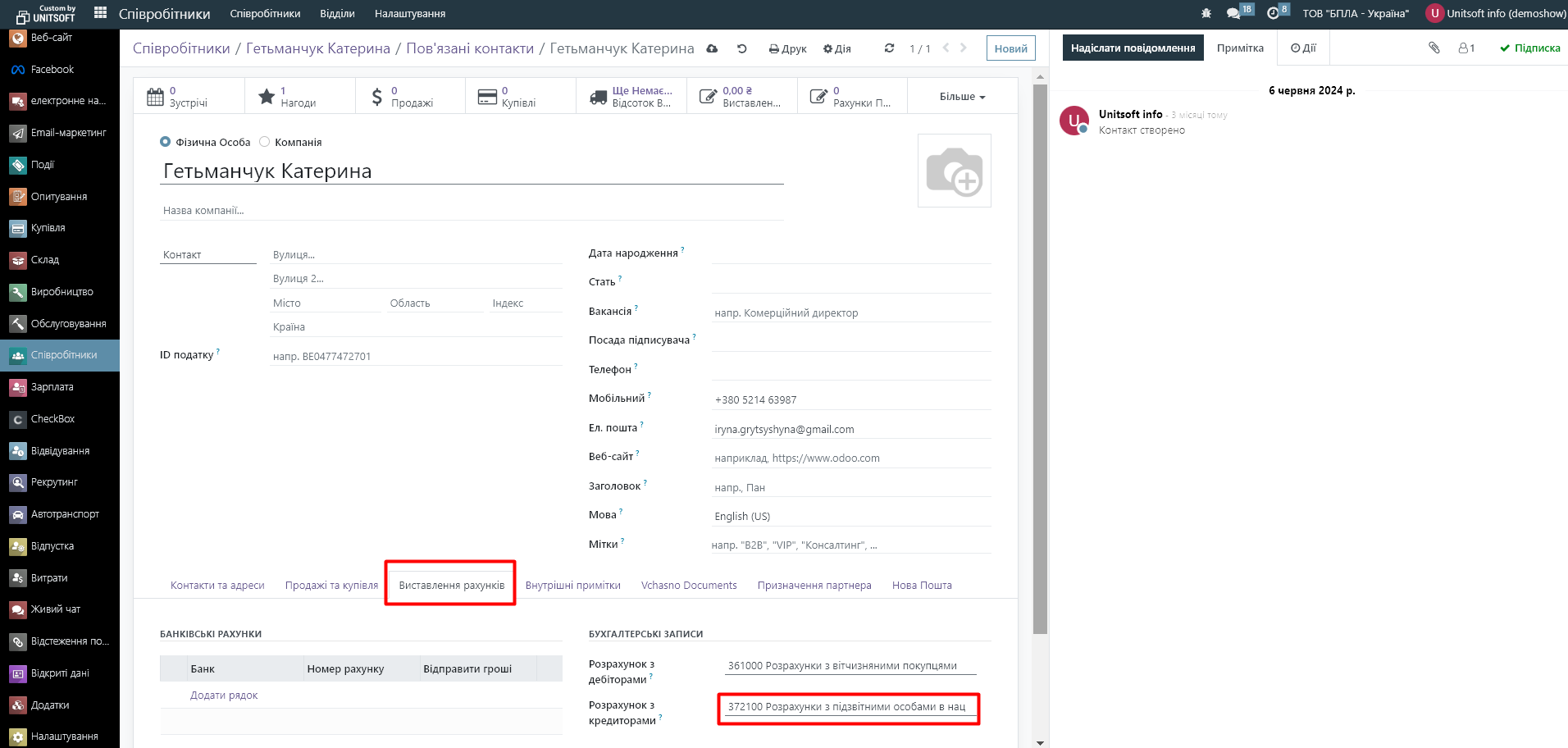Viewport: 1568px width, 748px height.
Task: Click the Додати рядок link
Action: (224, 695)
